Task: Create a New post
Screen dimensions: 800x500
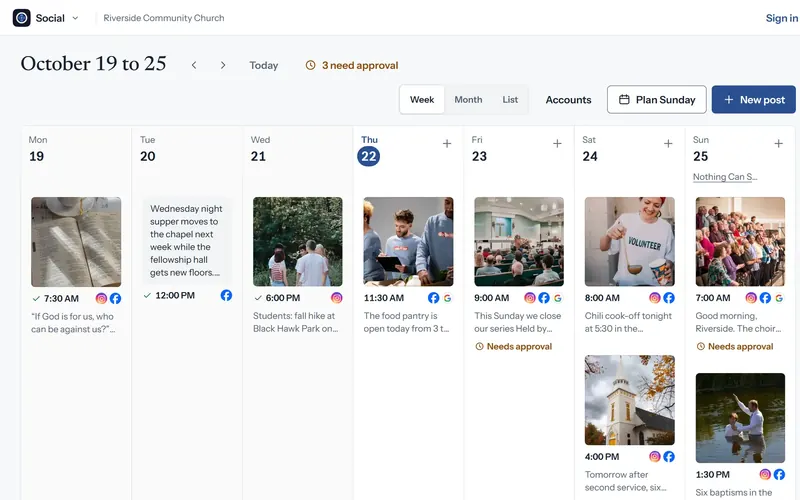Action: pyautogui.click(x=754, y=99)
